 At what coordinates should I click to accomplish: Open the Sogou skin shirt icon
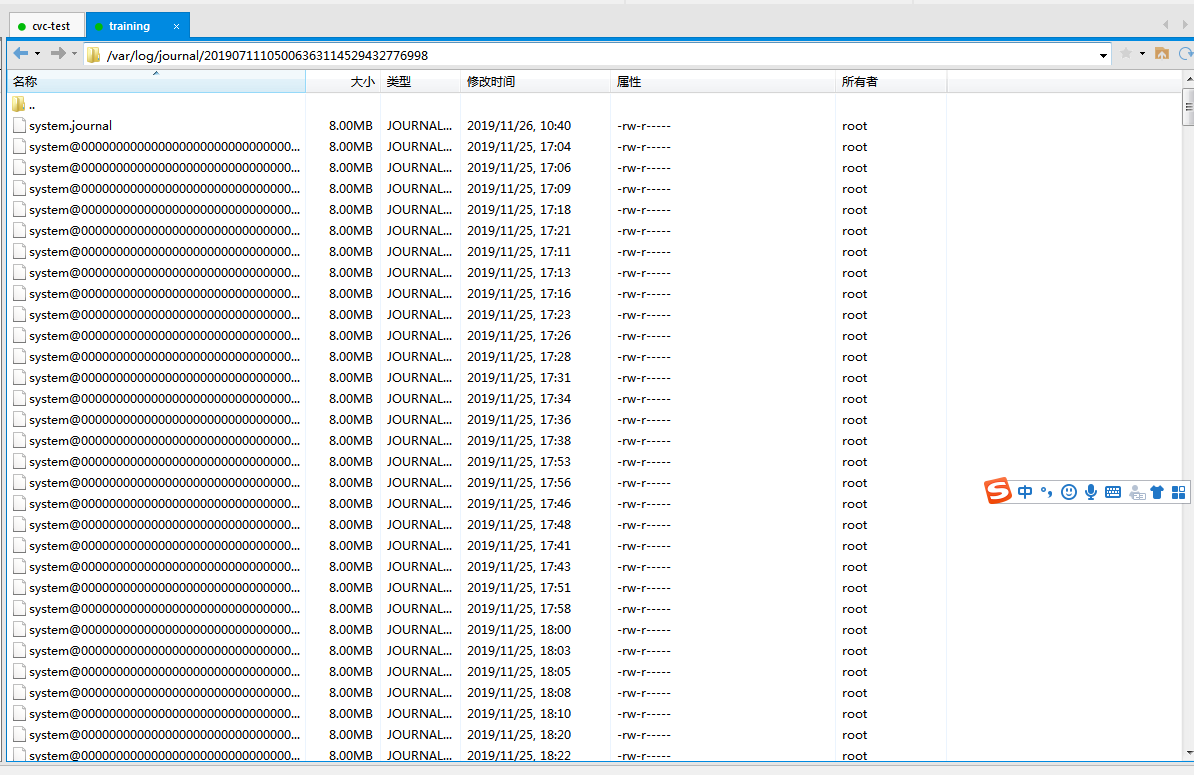coord(1157,491)
